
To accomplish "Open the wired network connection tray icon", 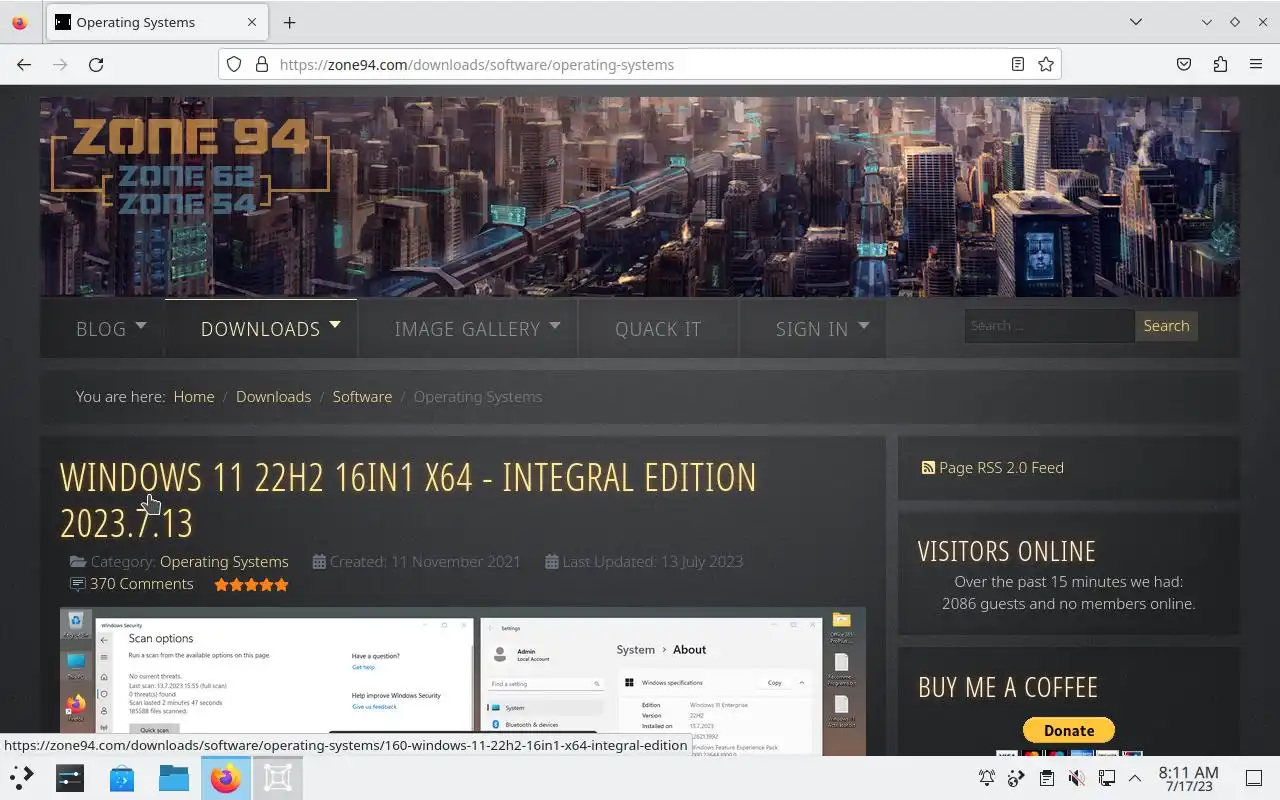I will pyautogui.click(x=1106, y=778).
